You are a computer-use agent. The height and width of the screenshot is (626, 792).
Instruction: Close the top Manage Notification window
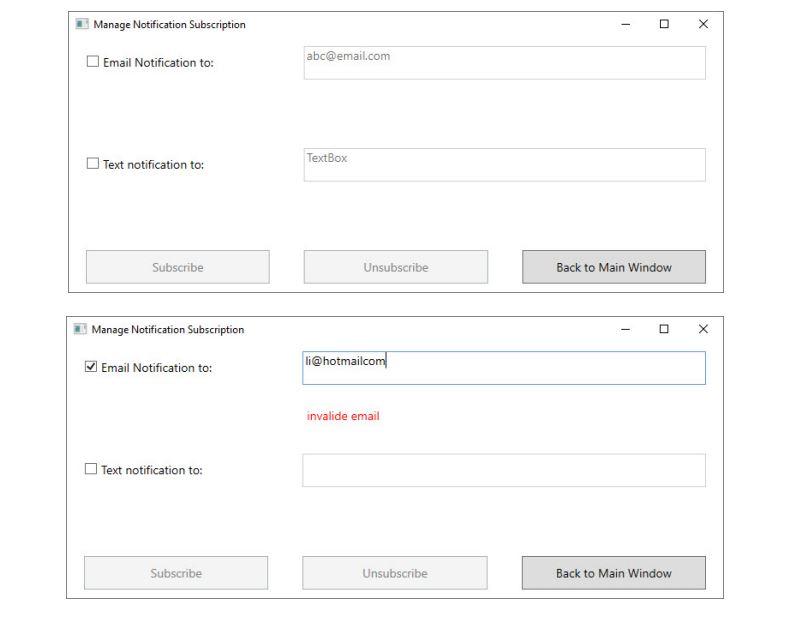coord(703,24)
